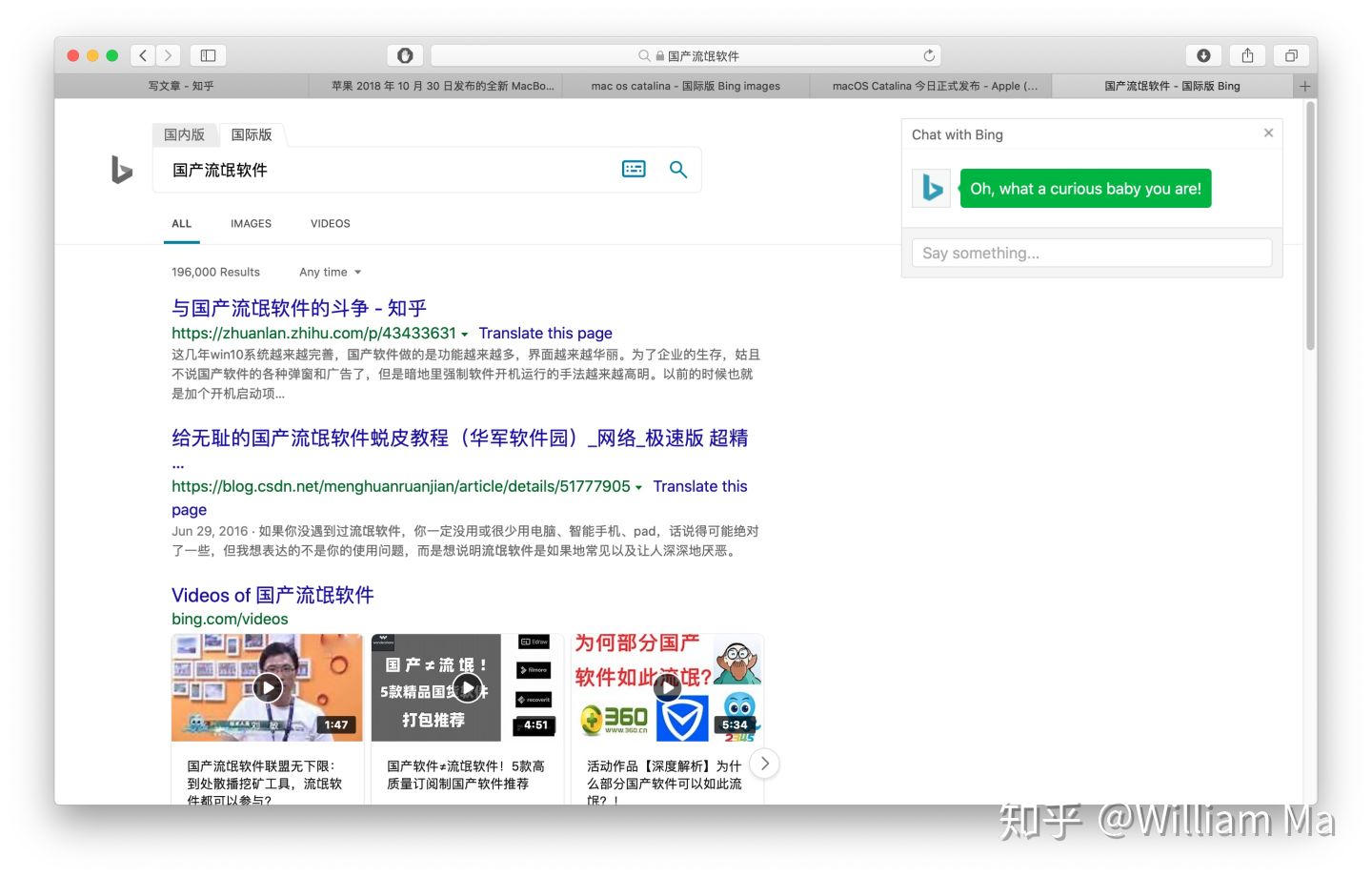The image size is (1372, 877).
Task: Click the search magnifier icon
Action: (677, 169)
